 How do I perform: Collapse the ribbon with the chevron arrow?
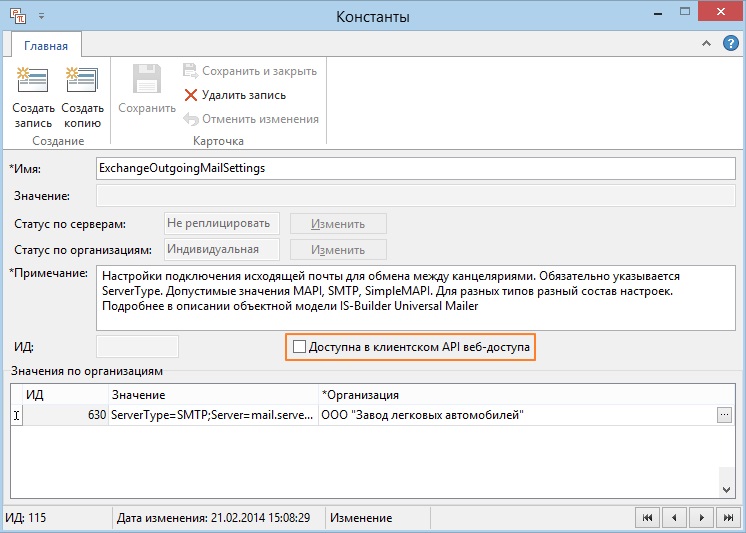[707, 43]
